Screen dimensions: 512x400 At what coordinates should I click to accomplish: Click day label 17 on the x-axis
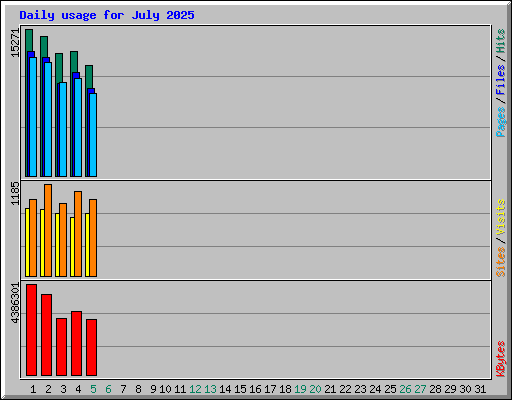pos(270,389)
